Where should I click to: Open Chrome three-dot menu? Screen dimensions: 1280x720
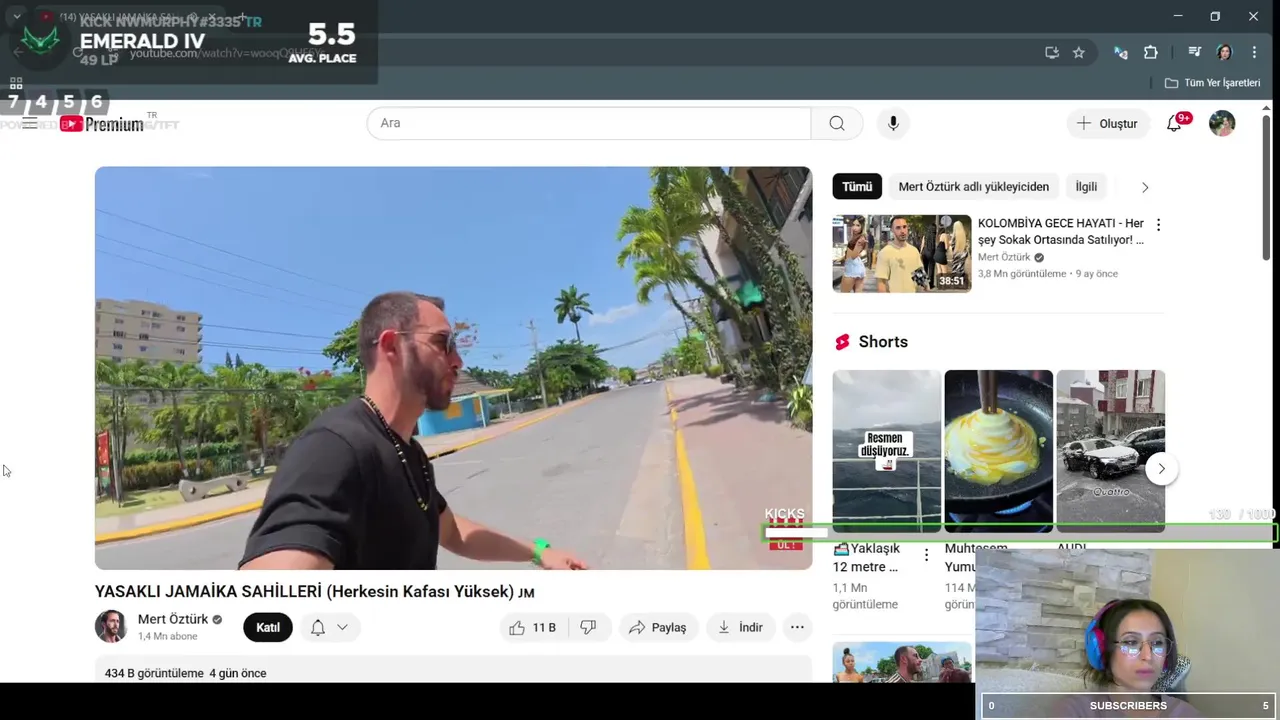(x=1254, y=52)
